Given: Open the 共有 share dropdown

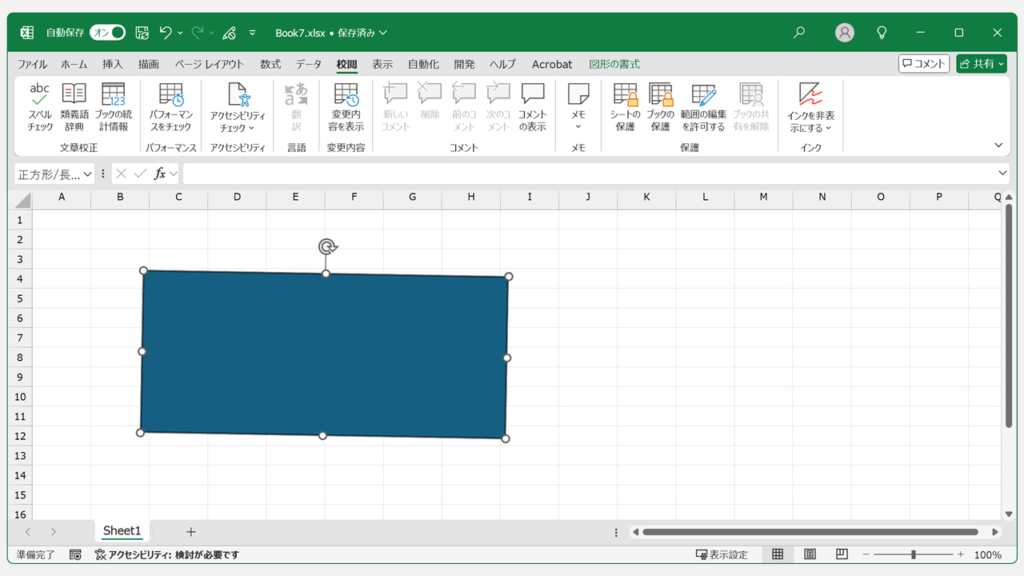Looking at the screenshot, I should point(982,63).
